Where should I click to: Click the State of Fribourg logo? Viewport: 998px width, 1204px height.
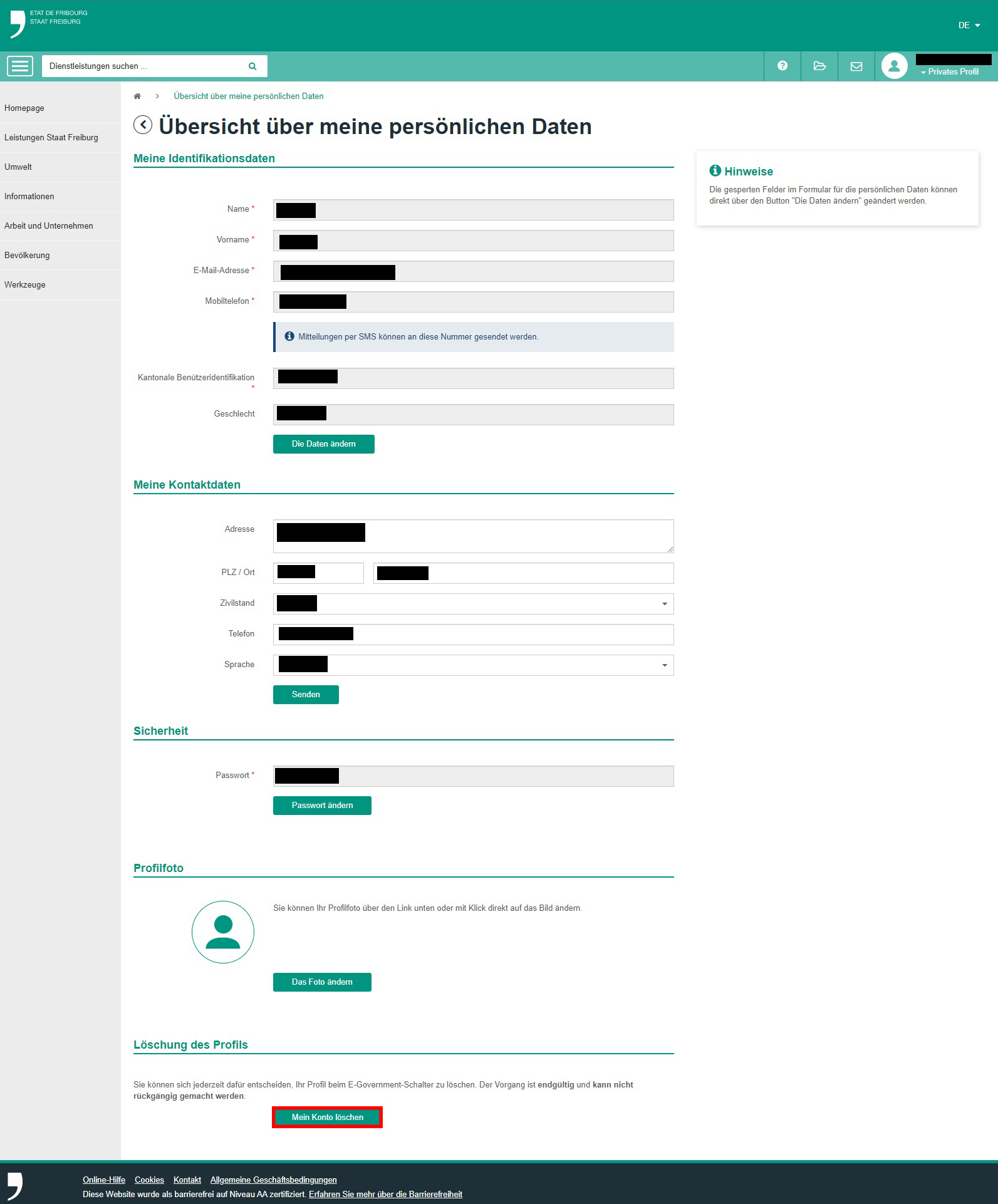click(x=19, y=24)
